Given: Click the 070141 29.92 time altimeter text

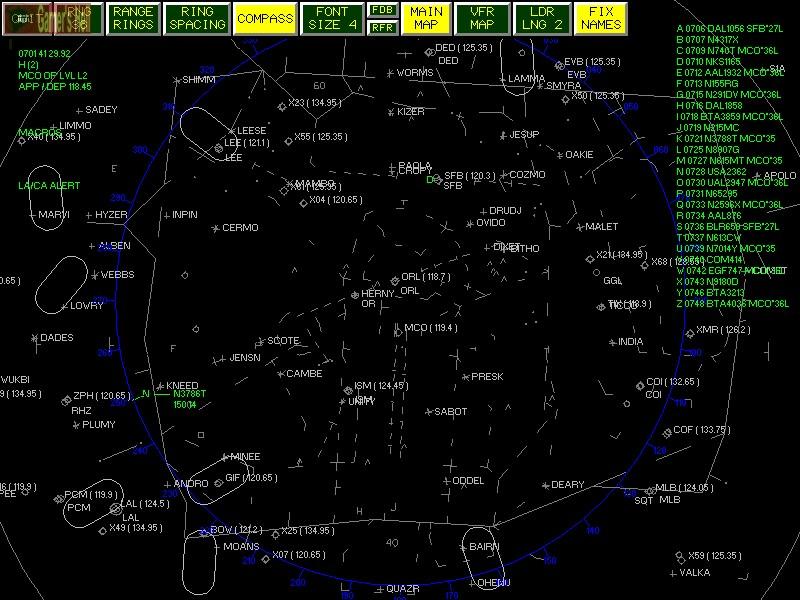Looking at the screenshot, I should 44,54.
